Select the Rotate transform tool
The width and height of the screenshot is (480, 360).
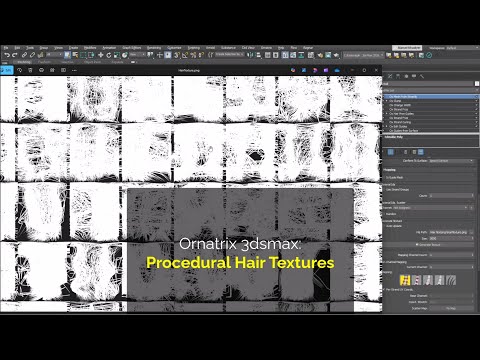tap(109, 55)
